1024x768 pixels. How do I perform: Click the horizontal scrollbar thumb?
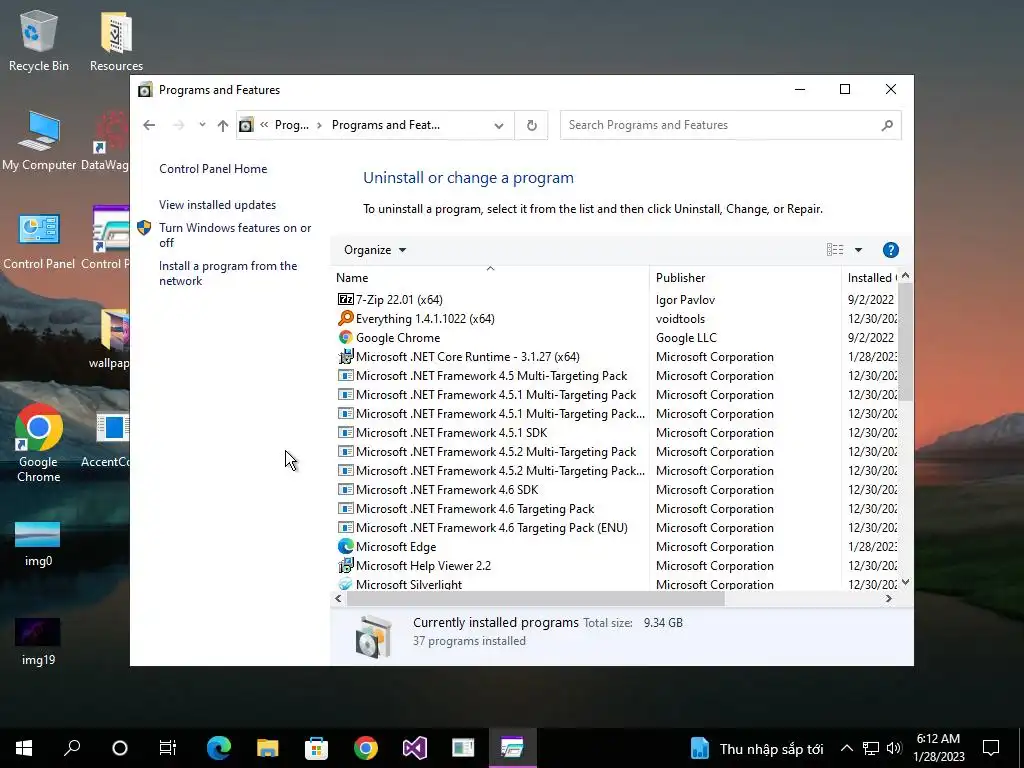pyautogui.click(x=536, y=598)
